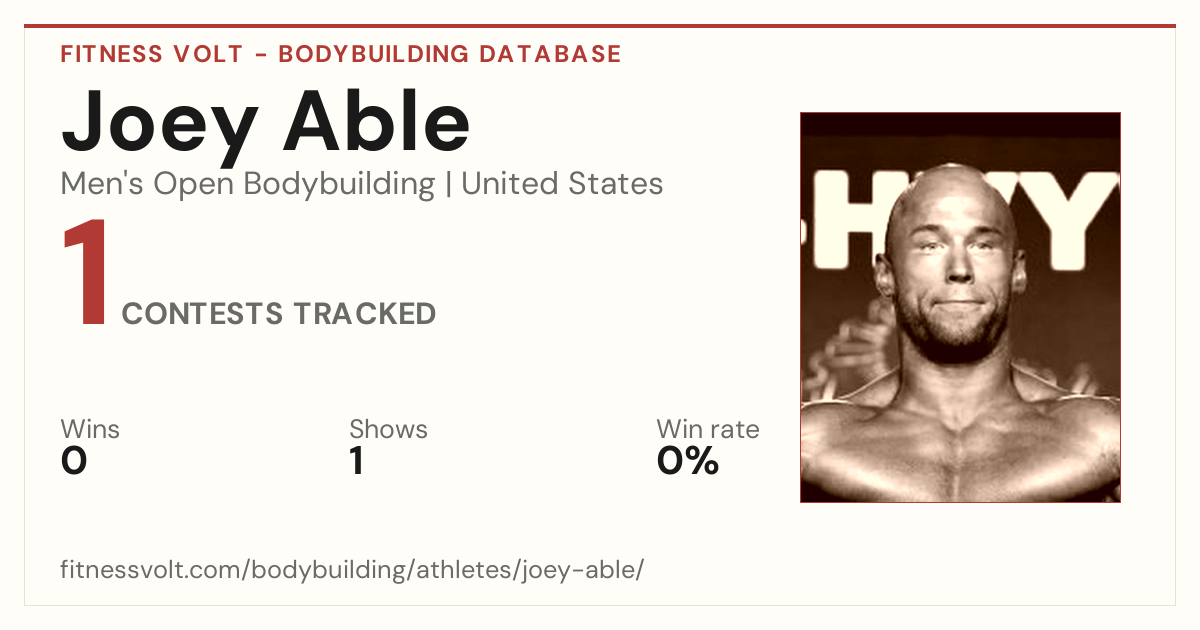Click the United States country label
The image size is (1200, 630).
(x=562, y=184)
